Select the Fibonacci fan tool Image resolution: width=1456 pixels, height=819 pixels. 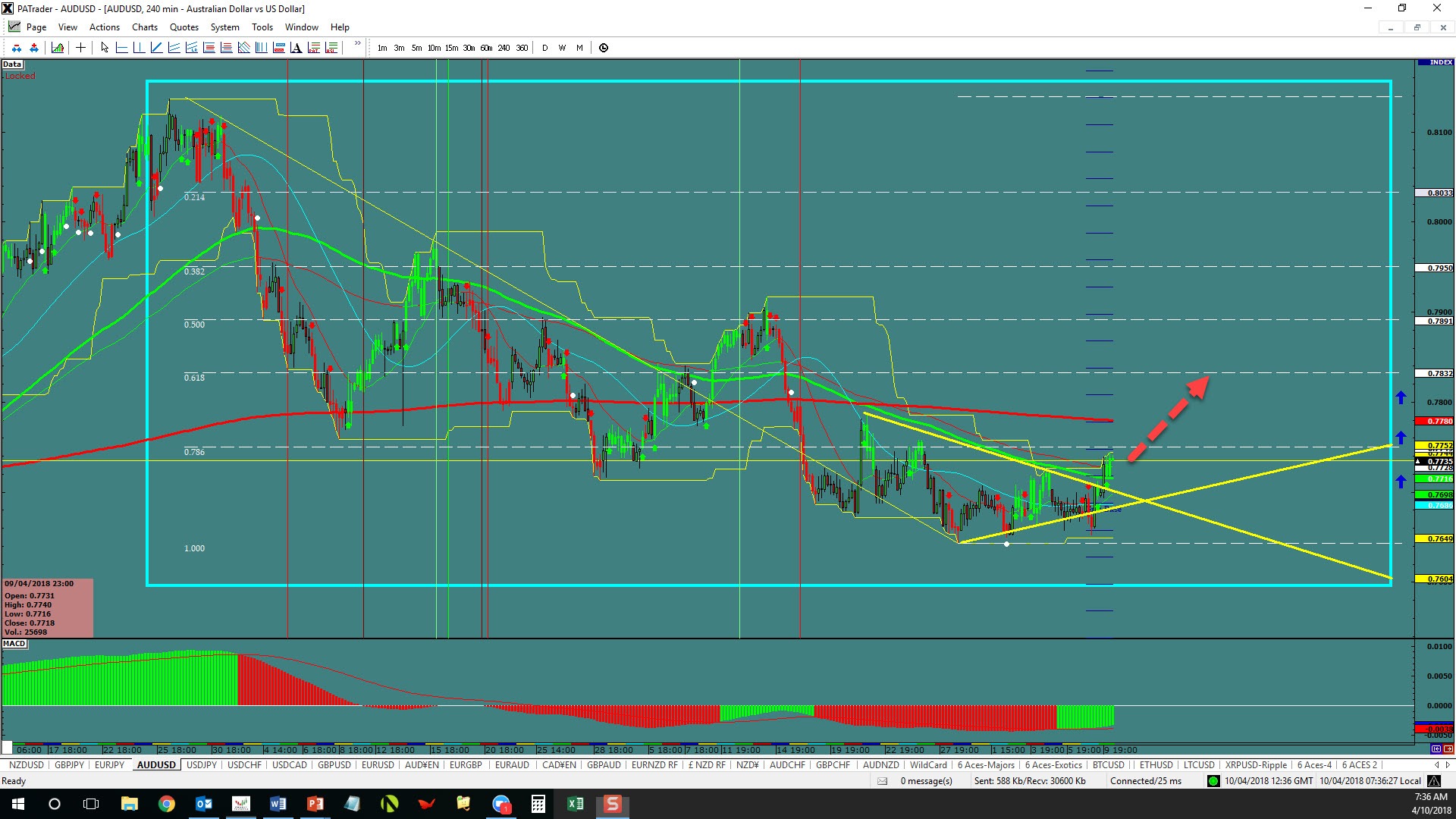(243, 48)
